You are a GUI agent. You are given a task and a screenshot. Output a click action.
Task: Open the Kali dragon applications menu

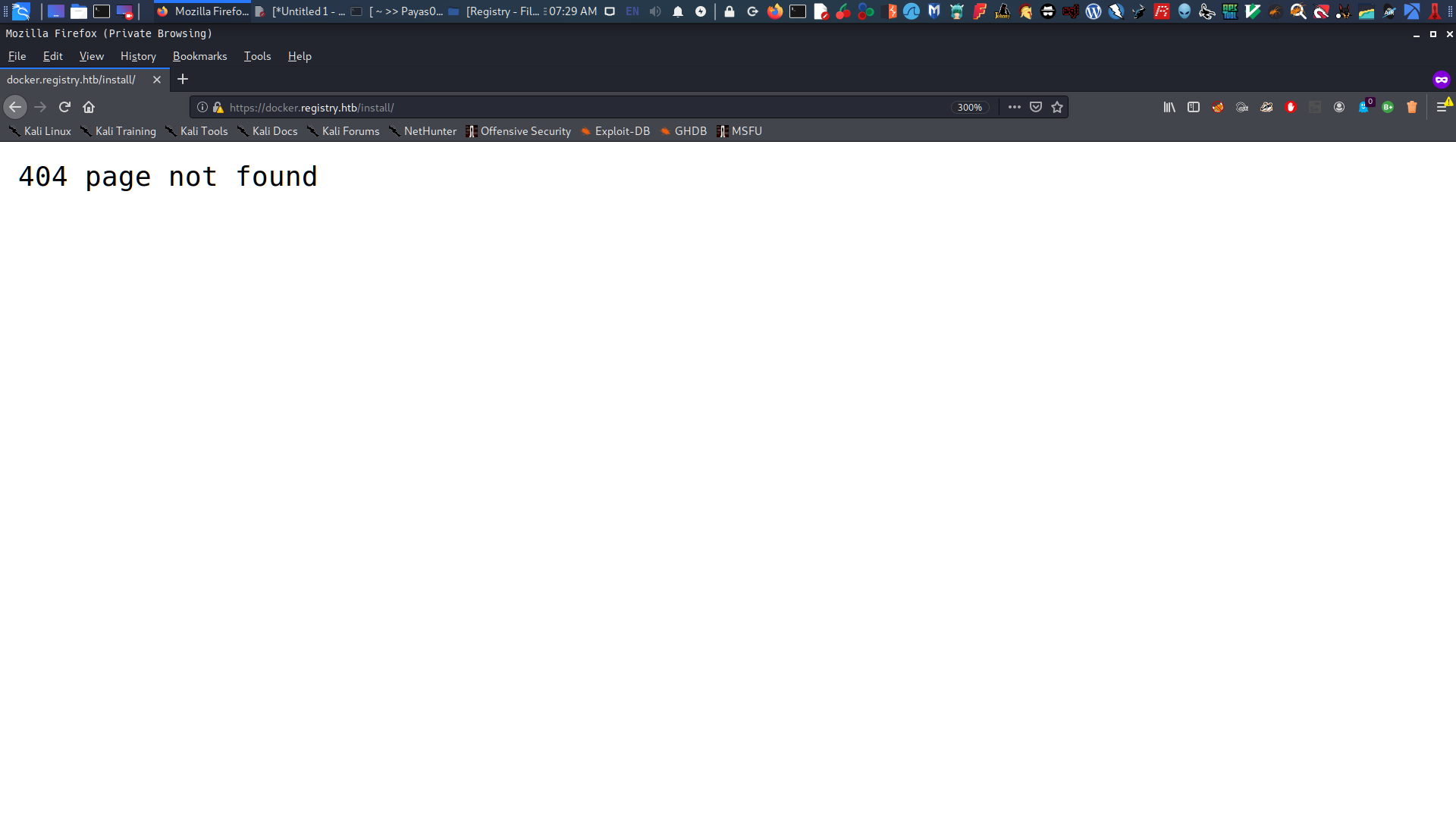coord(20,11)
